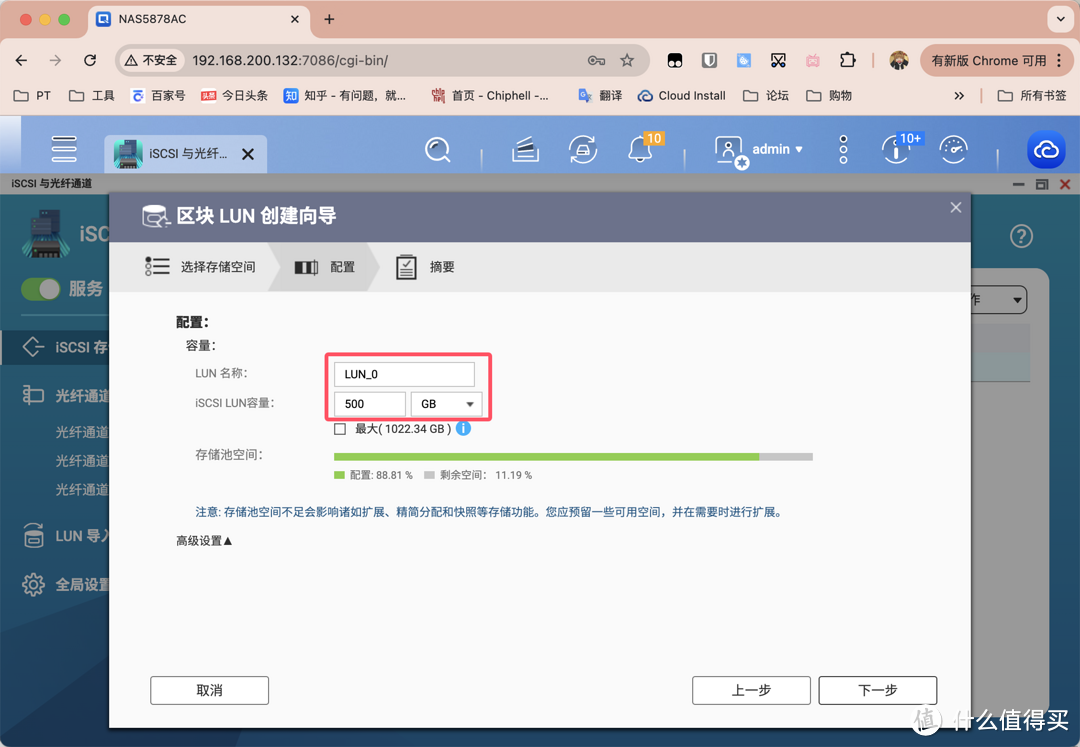This screenshot has width=1080, height=747.
Task: Go back in browser history
Action: point(21,61)
